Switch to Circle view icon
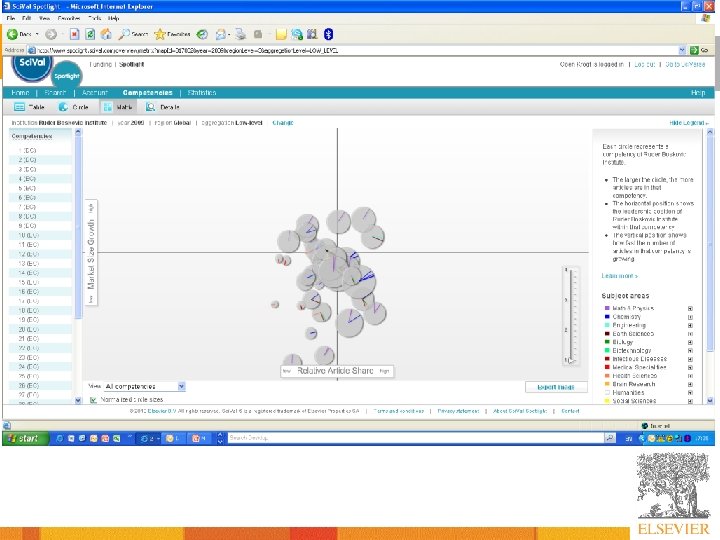This screenshot has width=720, height=540. click(x=63, y=107)
